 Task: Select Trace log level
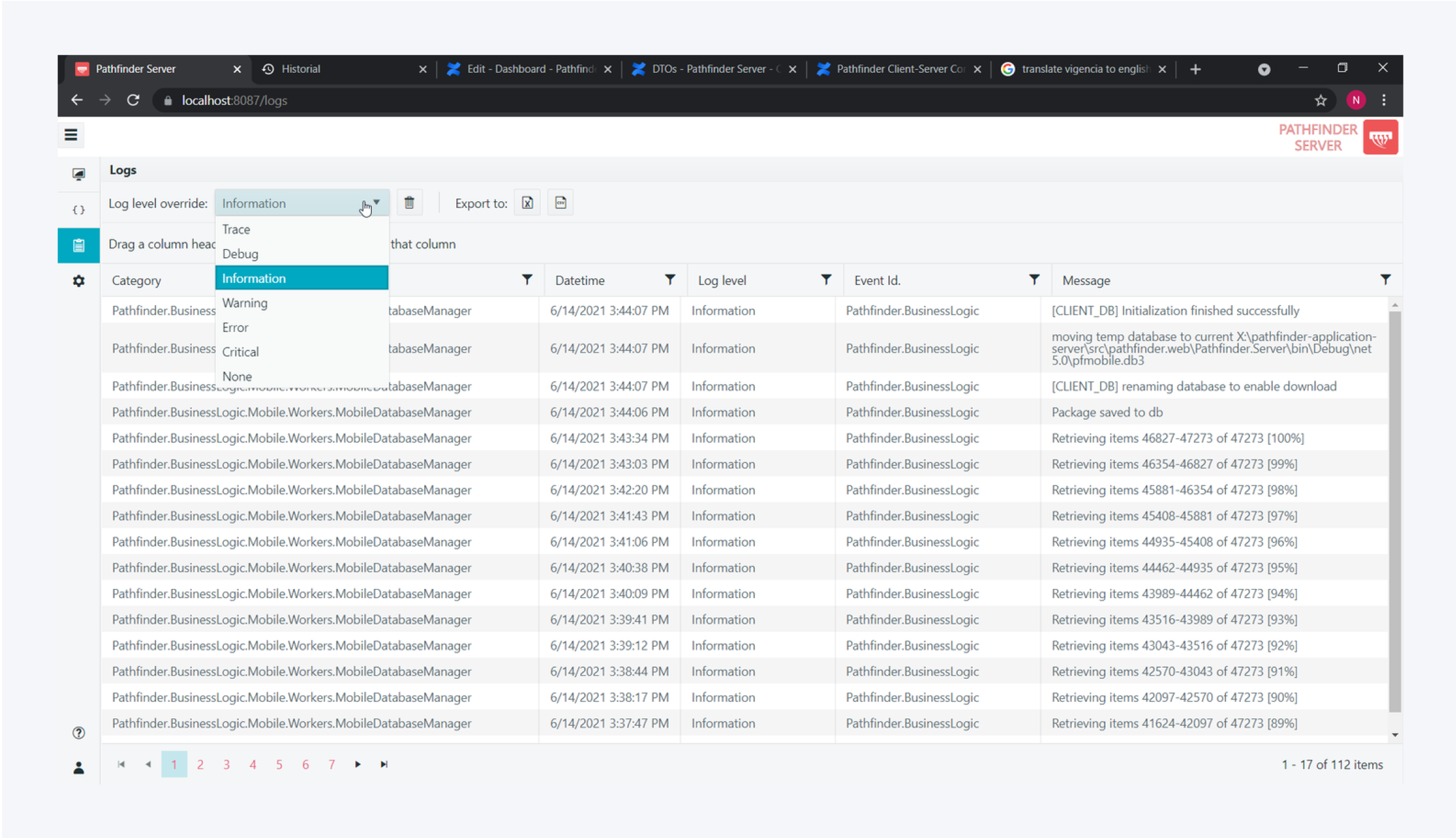[x=302, y=229]
